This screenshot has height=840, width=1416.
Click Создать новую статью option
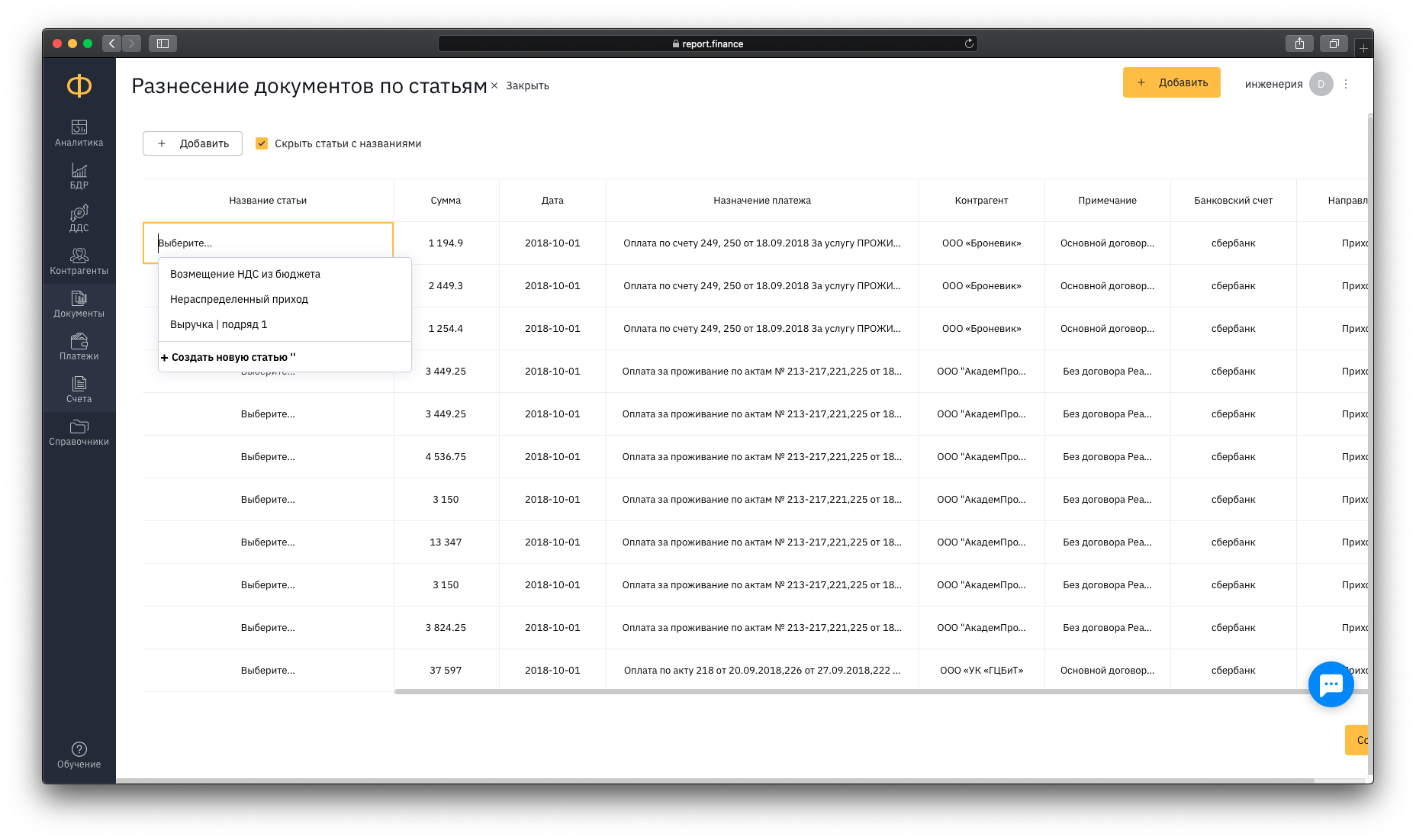(285, 357)
